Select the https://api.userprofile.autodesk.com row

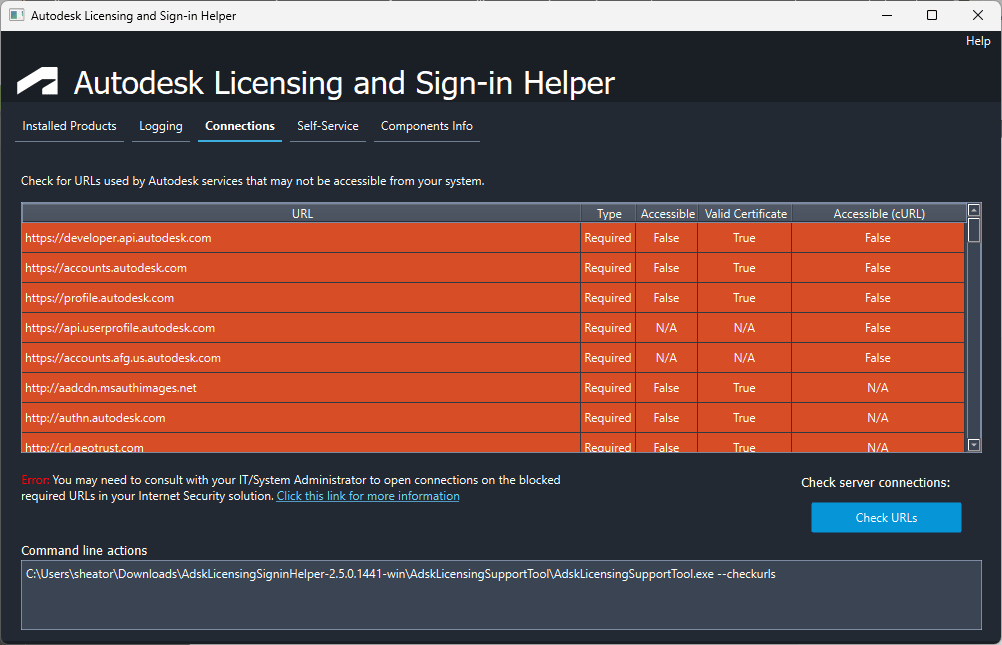point(493,328)
